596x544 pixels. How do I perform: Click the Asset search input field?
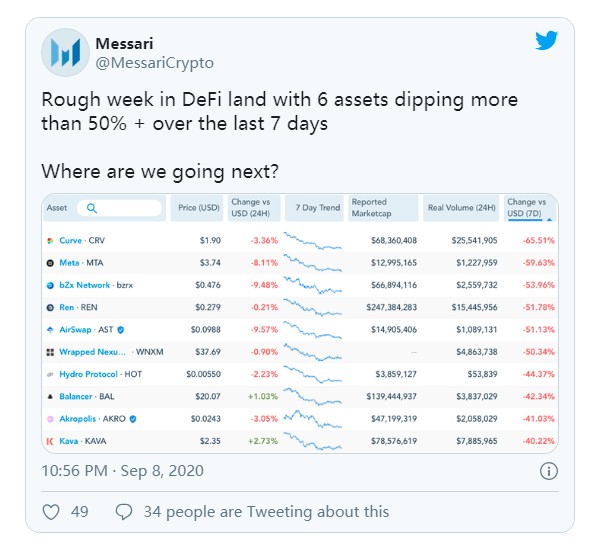point(119,208)
